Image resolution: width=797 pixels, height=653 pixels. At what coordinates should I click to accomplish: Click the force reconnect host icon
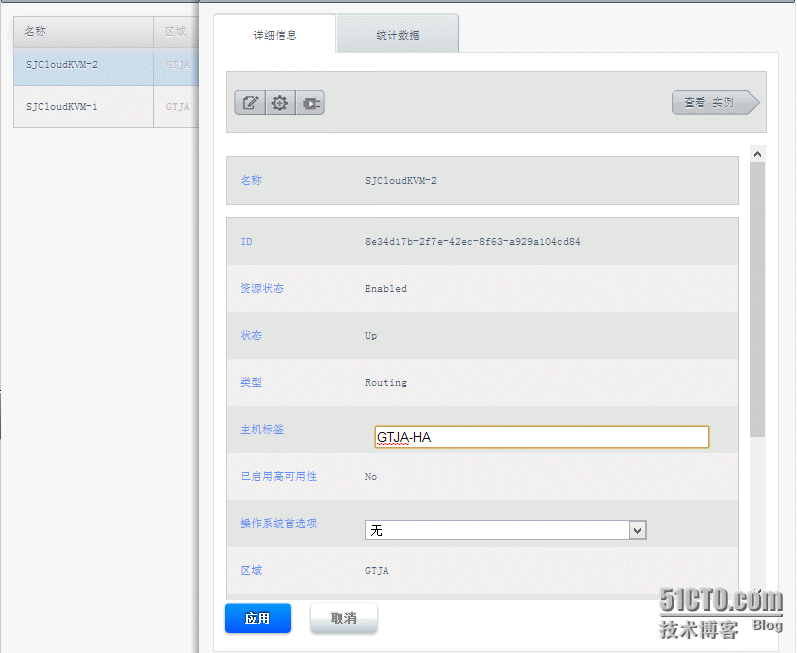[x=310, y=103]
